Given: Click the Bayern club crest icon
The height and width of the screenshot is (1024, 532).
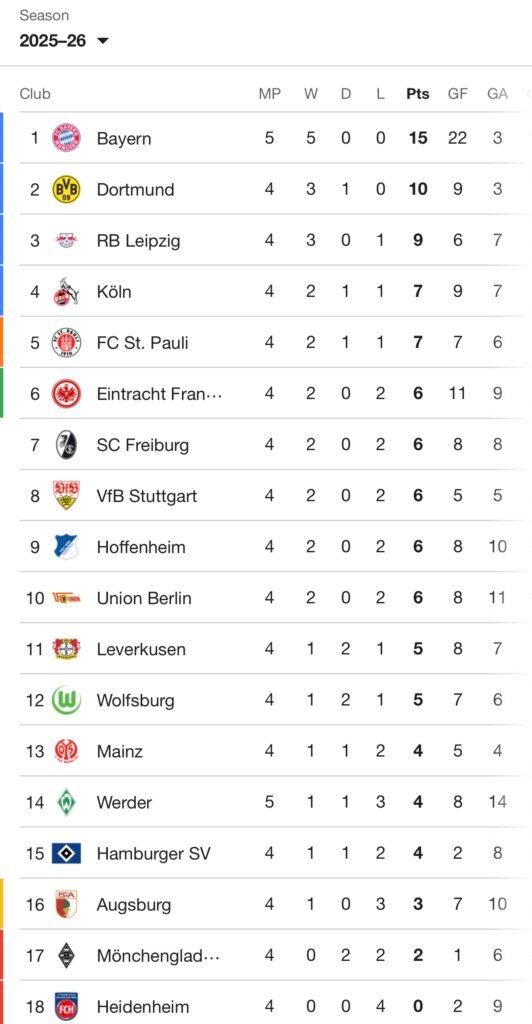Looking at the screenshot, I should pyautogui.click(x=66, y=138).
